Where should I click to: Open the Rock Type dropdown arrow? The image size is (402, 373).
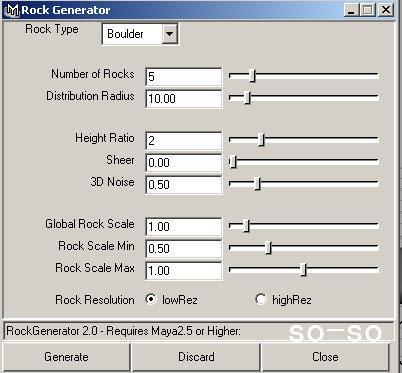pyautogui.click(x=169, y=34)
